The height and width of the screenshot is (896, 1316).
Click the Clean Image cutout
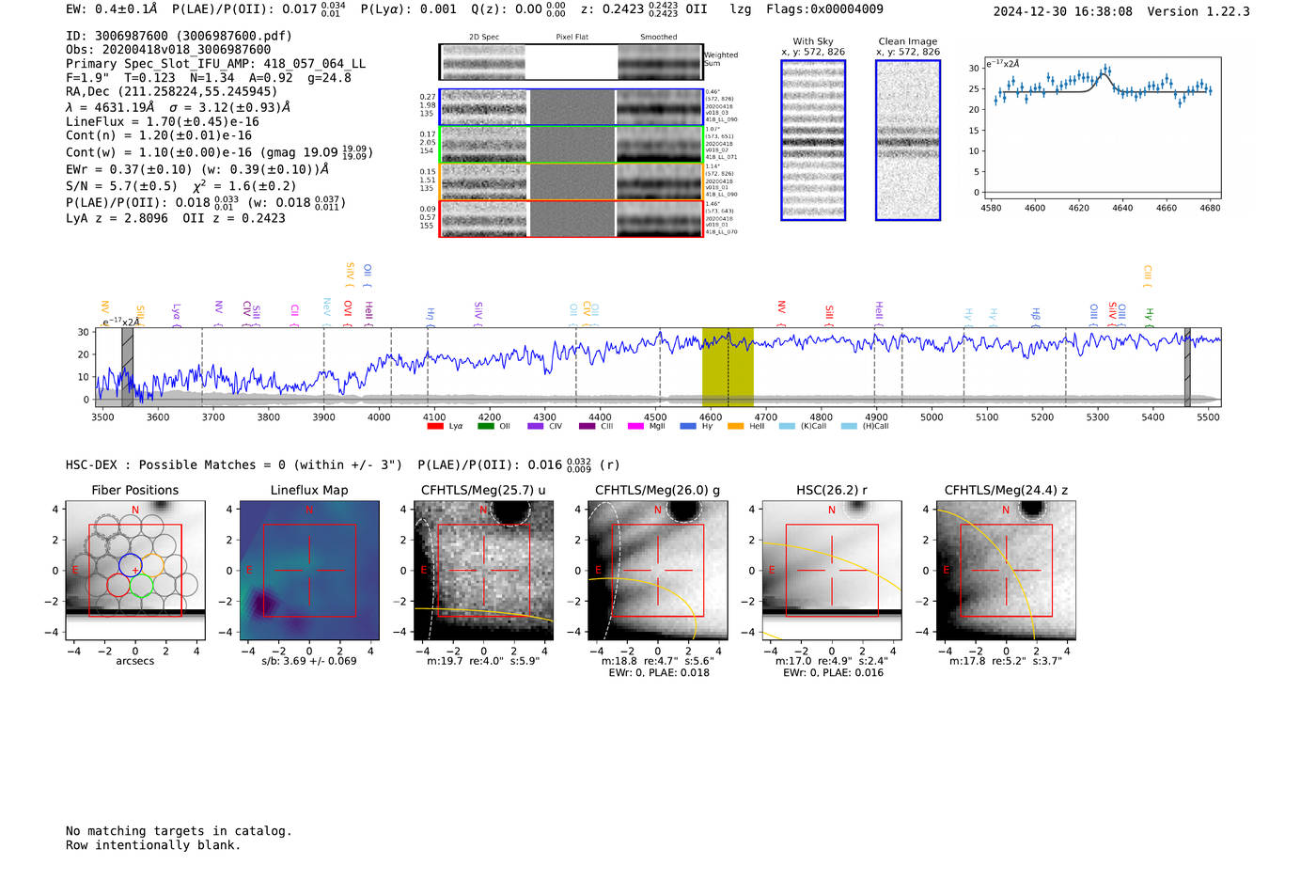tap(908, 140)
